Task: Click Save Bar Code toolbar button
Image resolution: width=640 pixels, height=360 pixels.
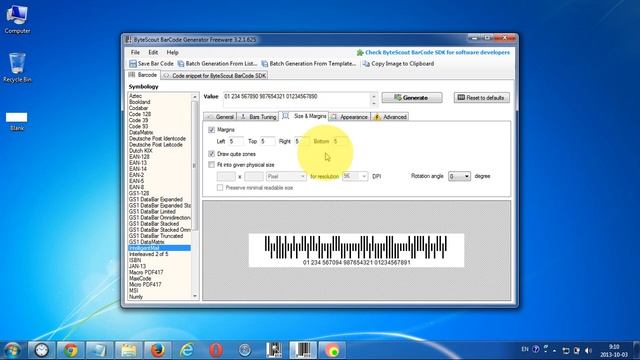Action: pos(151,64)
